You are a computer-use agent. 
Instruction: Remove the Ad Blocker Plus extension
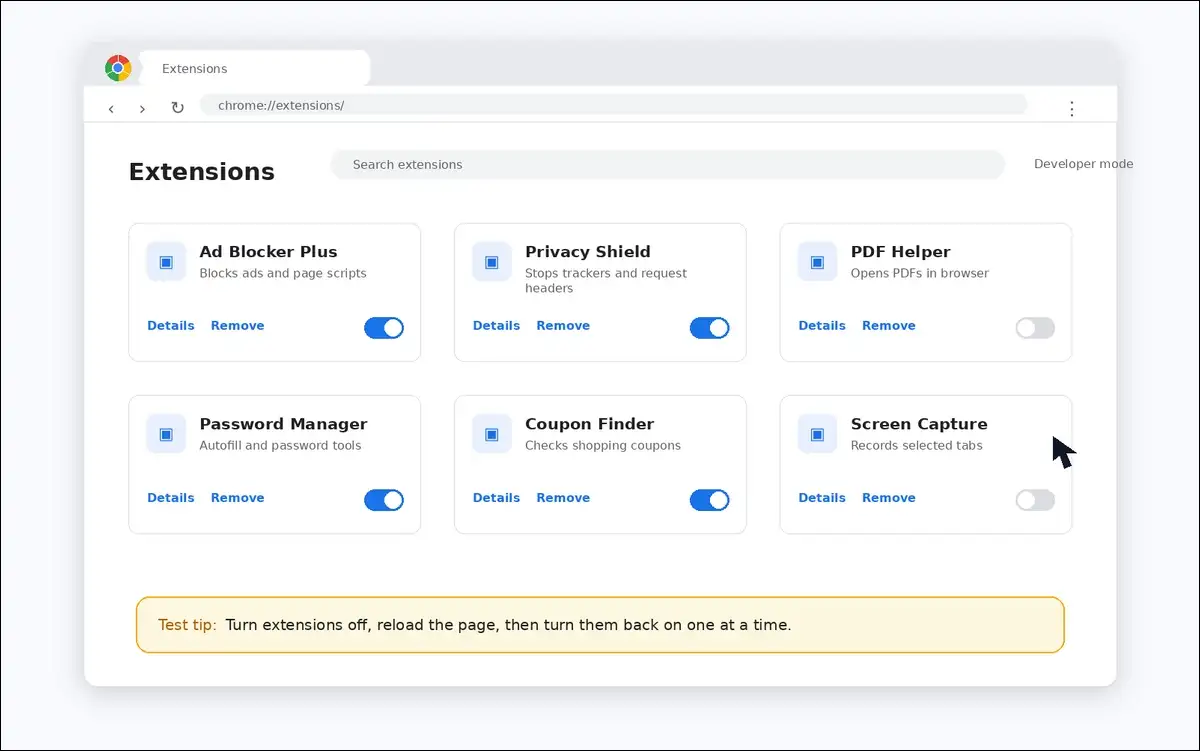click(x=238, y=325)
